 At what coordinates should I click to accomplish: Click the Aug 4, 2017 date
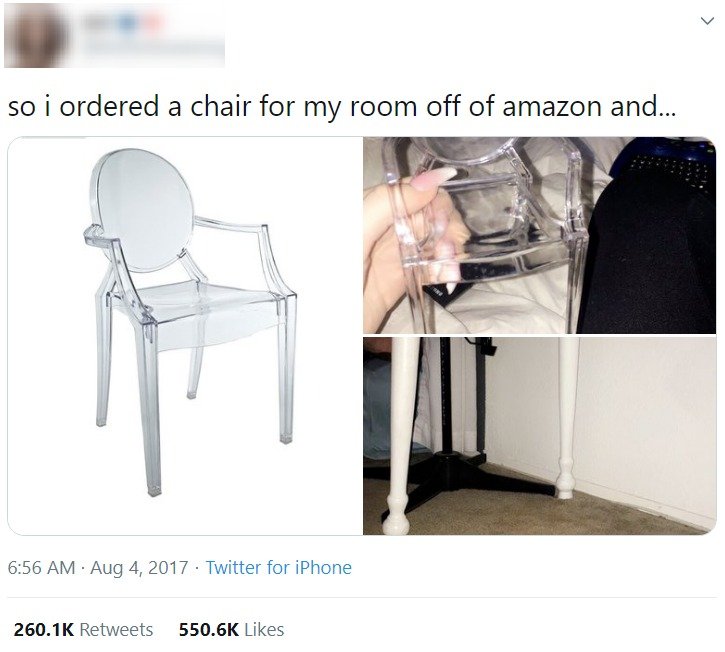pos(139,567)
